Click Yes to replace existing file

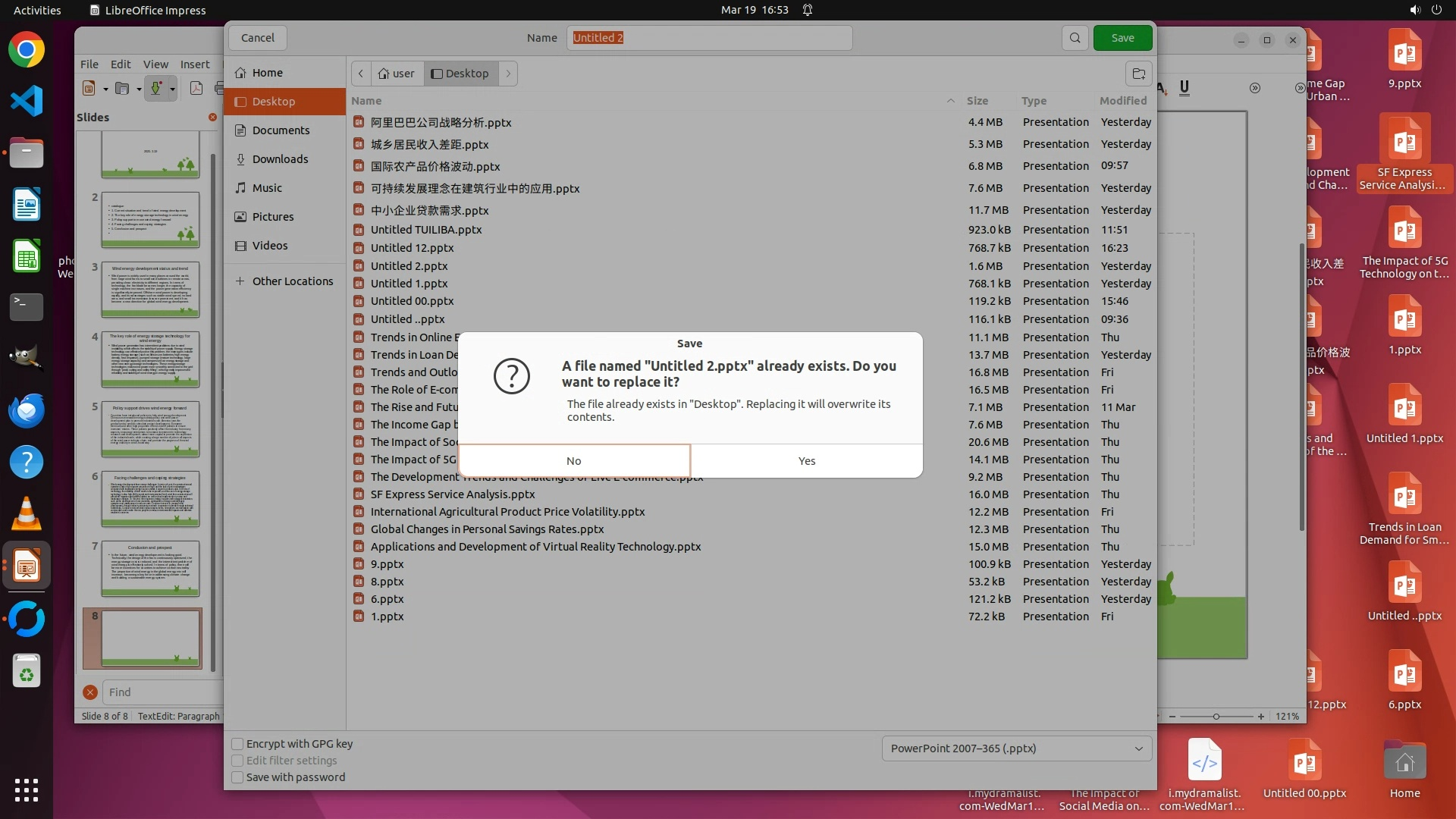pyautogui.click(x=806, y=461)
